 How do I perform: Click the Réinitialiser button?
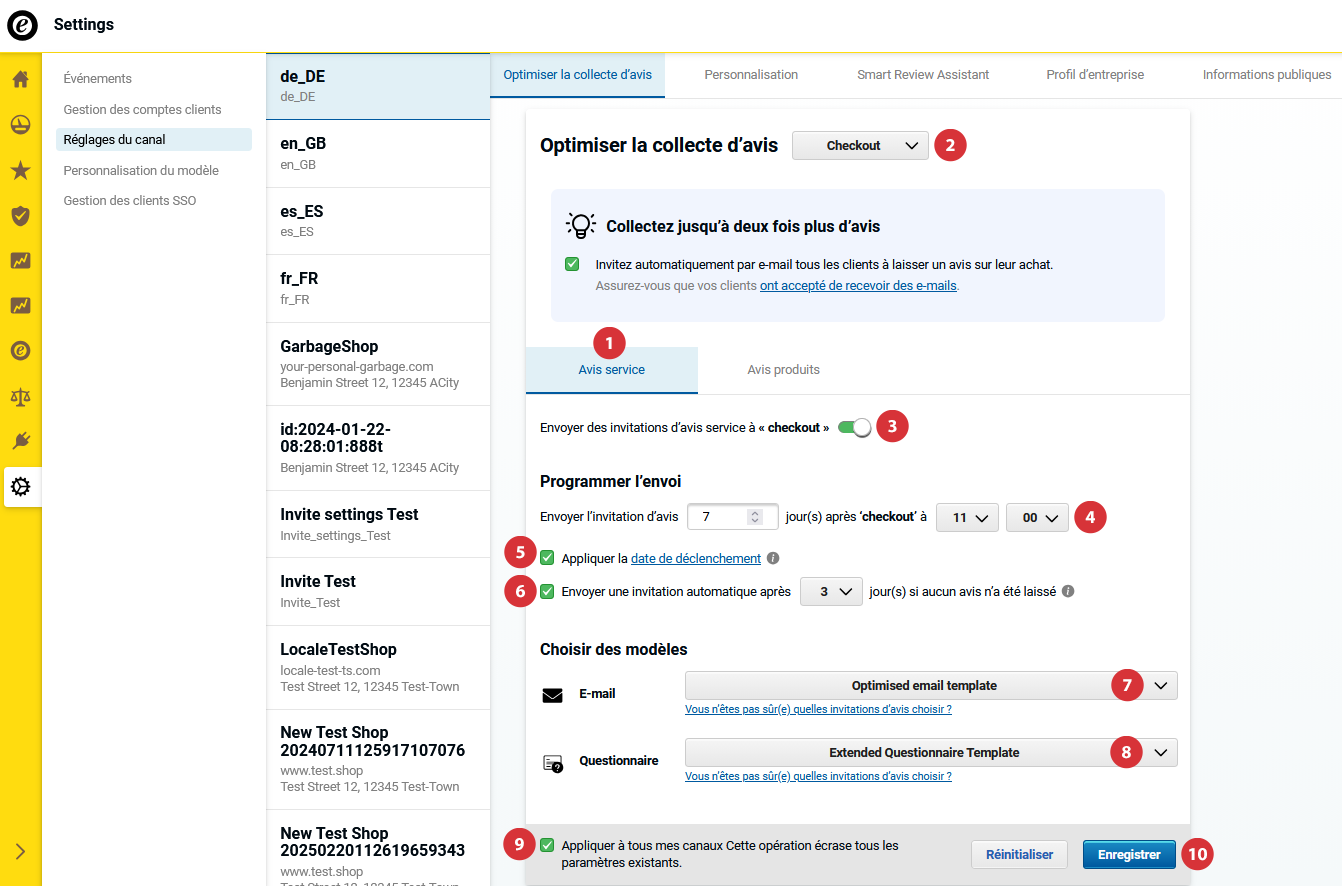click(x=1019, y=855)
